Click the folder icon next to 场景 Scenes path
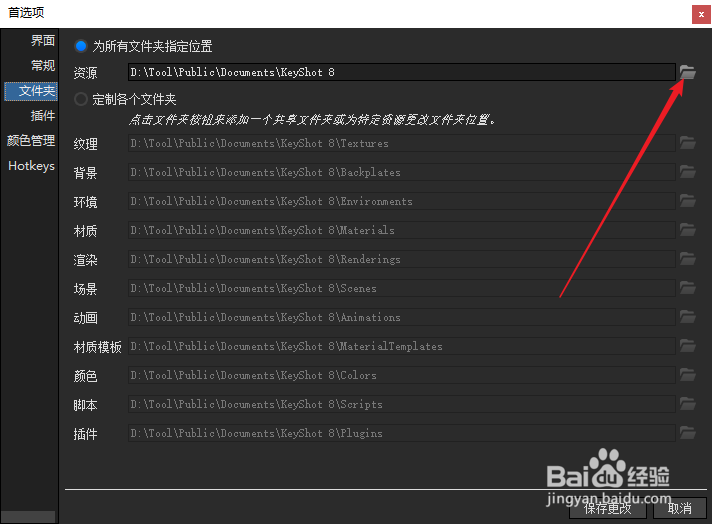The image size is (712, 524). (687, 288)
